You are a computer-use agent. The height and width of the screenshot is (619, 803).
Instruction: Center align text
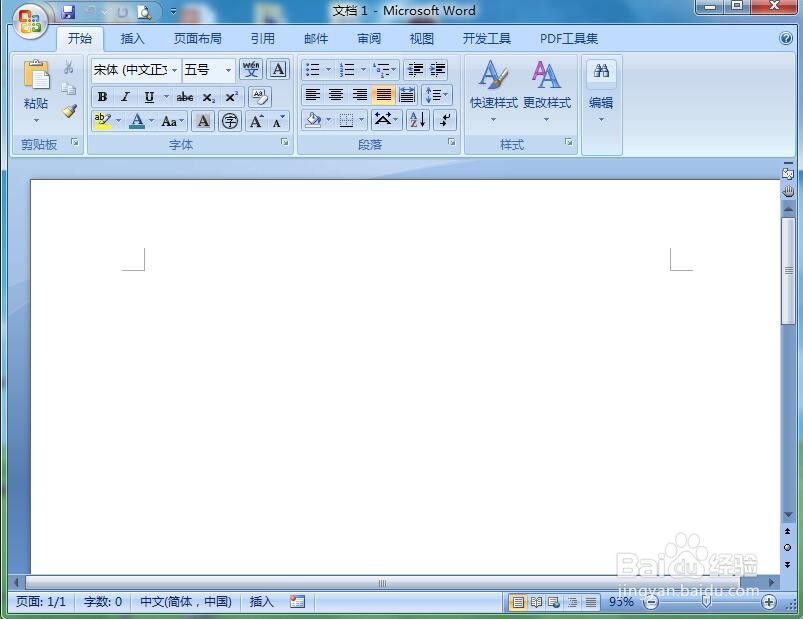pos(336,95)
